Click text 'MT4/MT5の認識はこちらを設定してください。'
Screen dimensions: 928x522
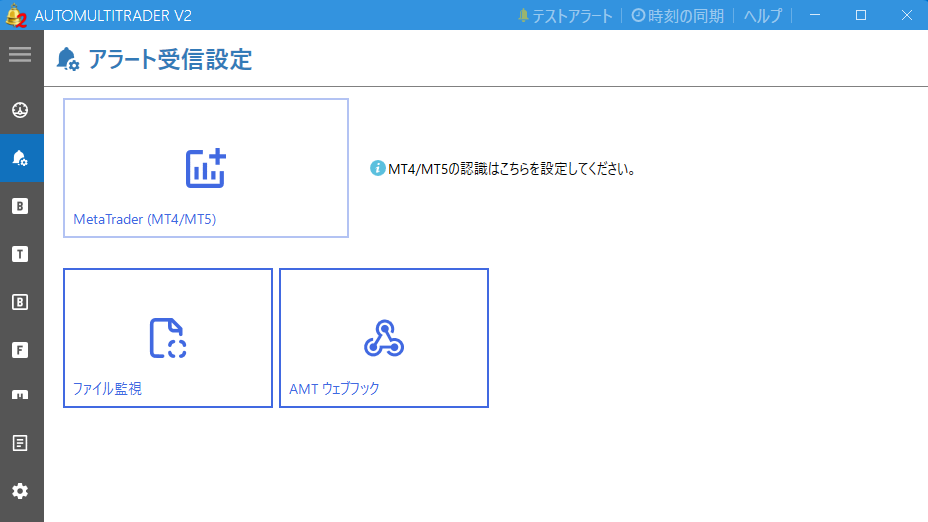click(x=512, y=169)
